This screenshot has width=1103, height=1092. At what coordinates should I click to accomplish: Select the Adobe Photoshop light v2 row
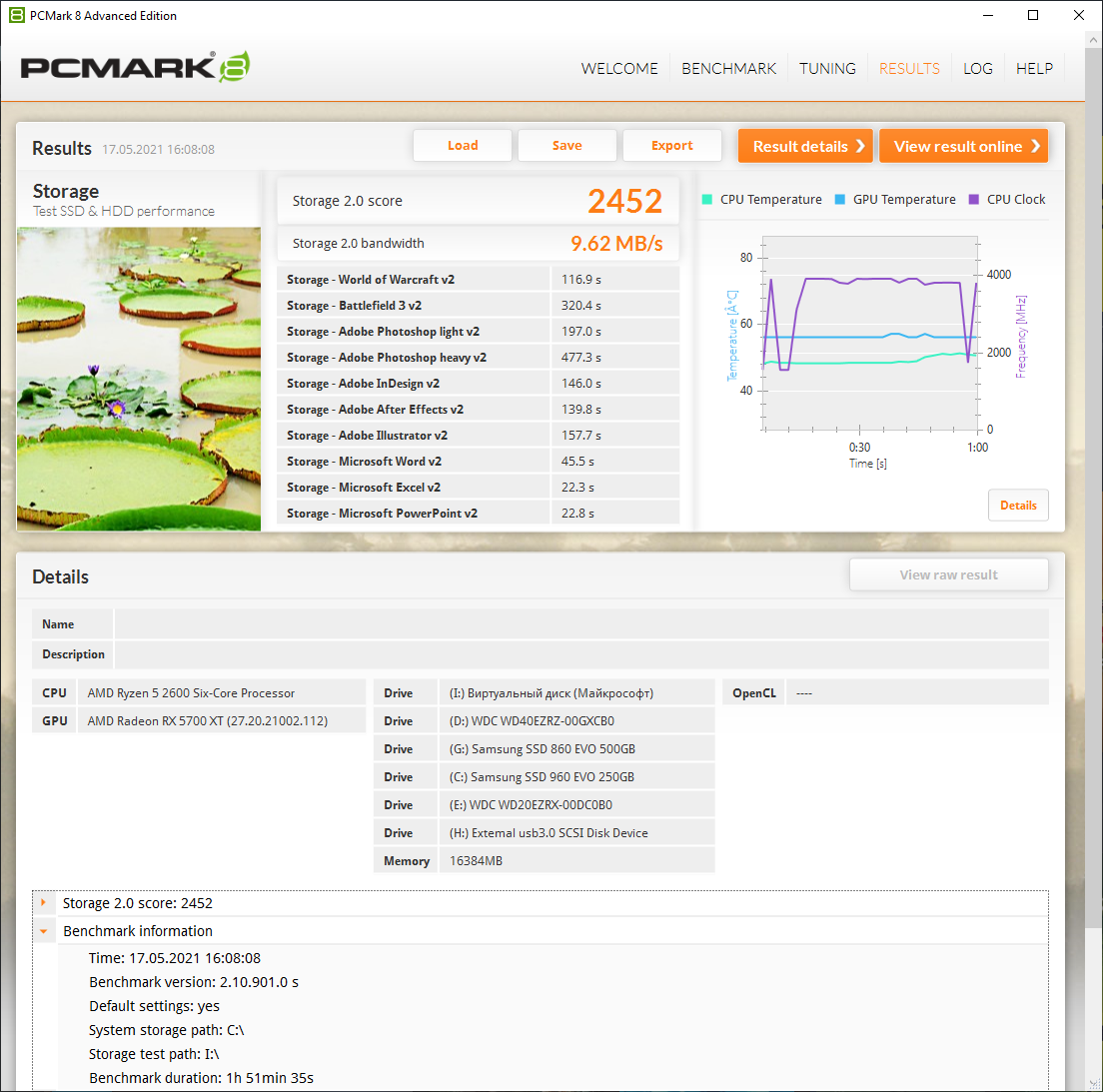point(479,332)
